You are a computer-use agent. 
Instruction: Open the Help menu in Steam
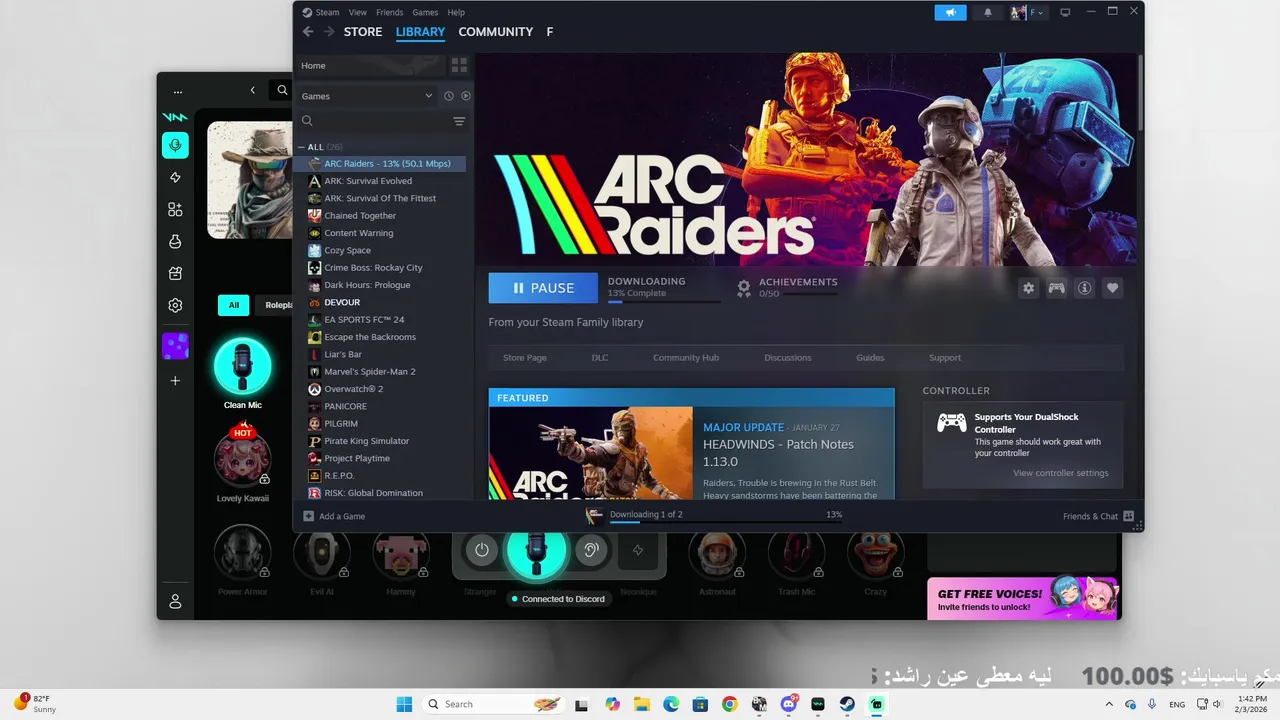456,12
